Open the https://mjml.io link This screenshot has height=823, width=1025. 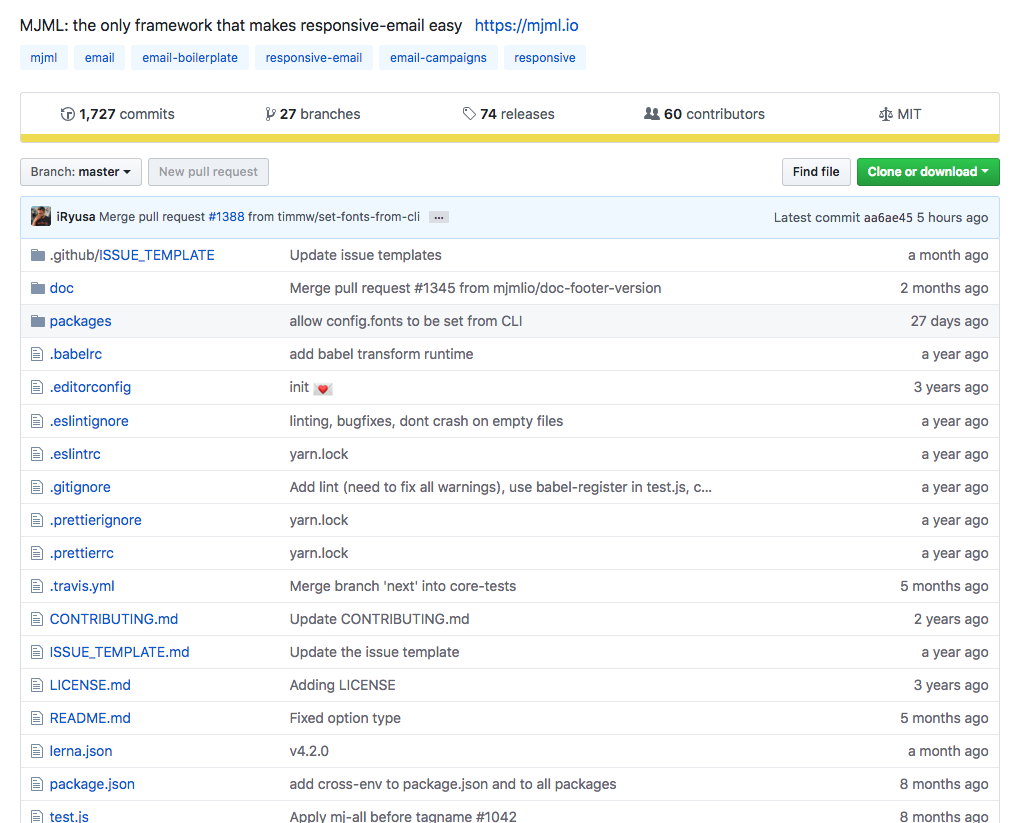pos(526,25)
